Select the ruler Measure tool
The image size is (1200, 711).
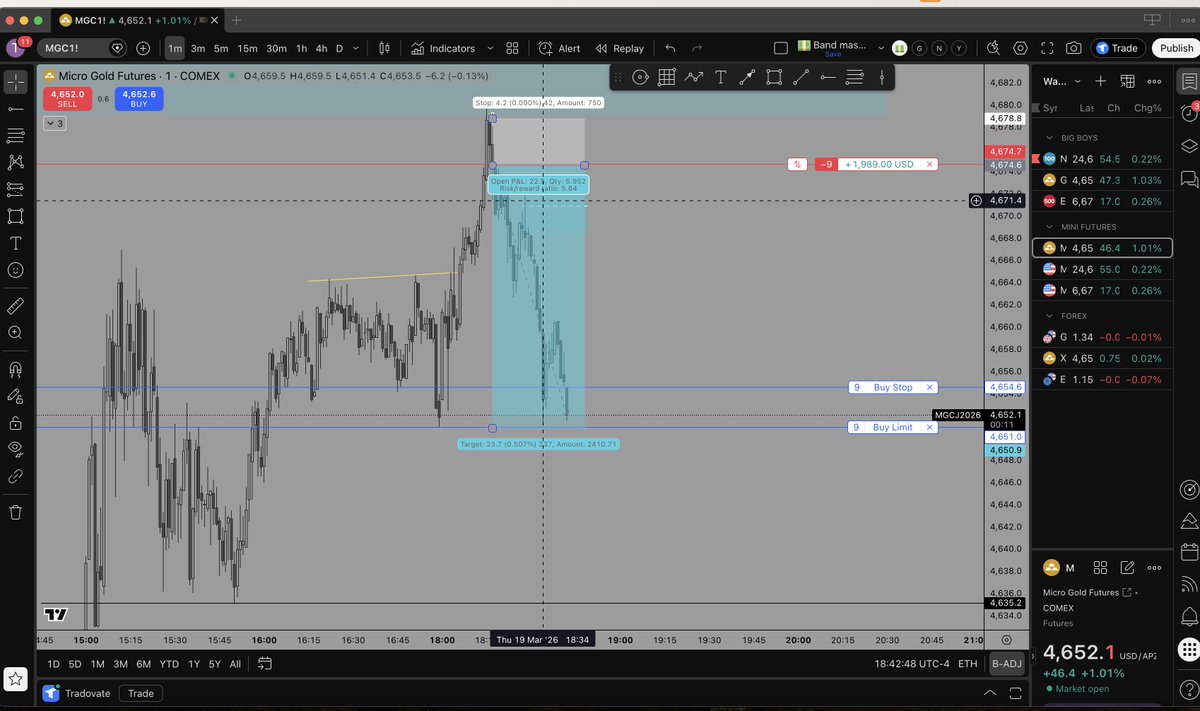[x=15, y=305]
